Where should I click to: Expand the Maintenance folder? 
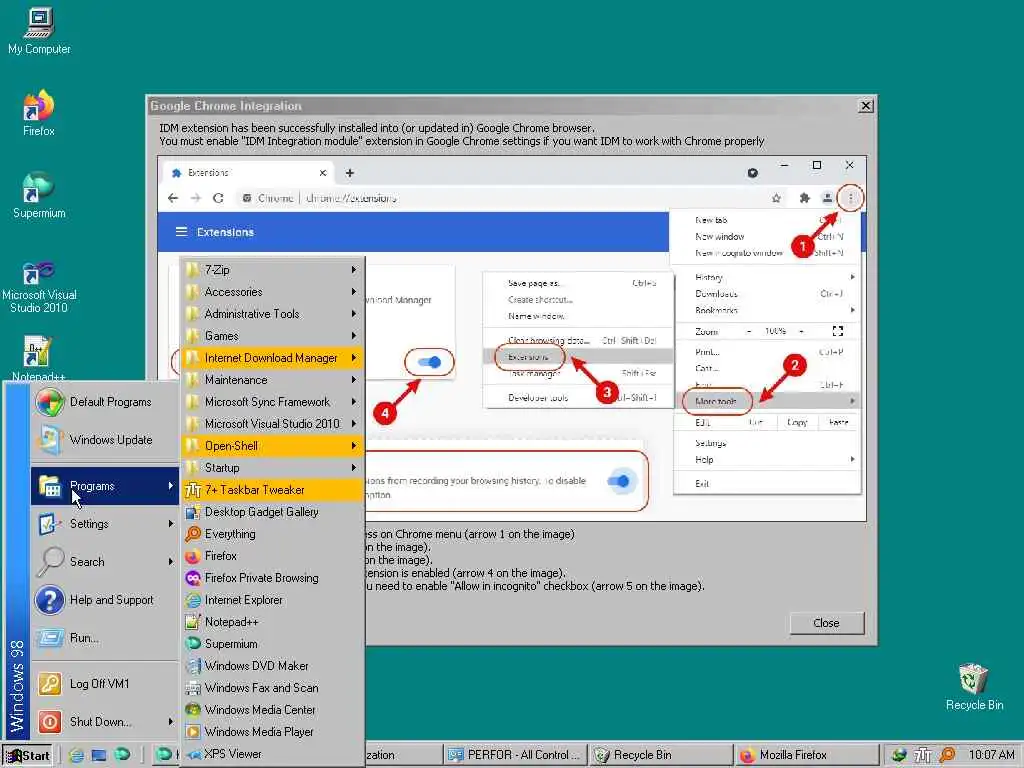pos(272,380)
